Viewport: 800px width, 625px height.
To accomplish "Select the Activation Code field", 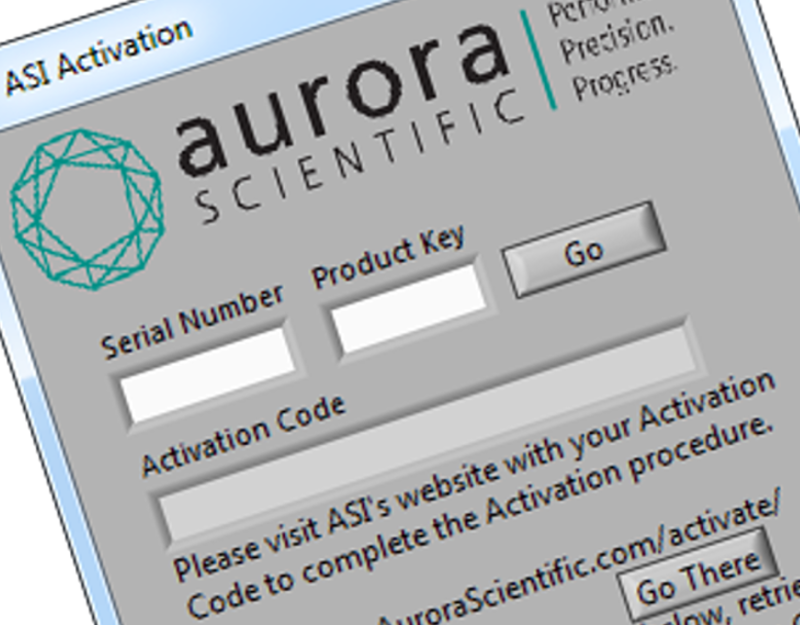I will point(428,434).
